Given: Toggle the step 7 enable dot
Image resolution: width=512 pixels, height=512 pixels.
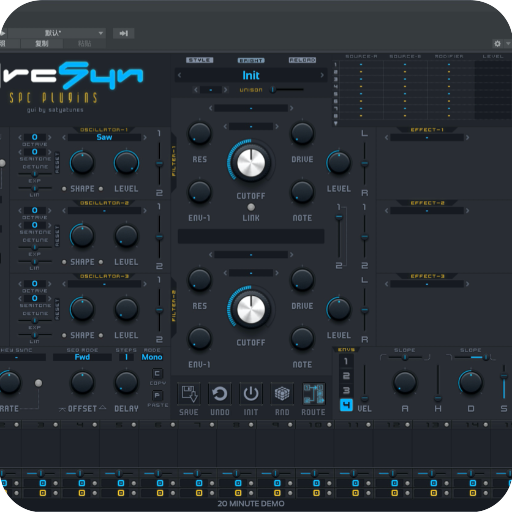Looking at the screenshot, I should (x=212, y=425).
